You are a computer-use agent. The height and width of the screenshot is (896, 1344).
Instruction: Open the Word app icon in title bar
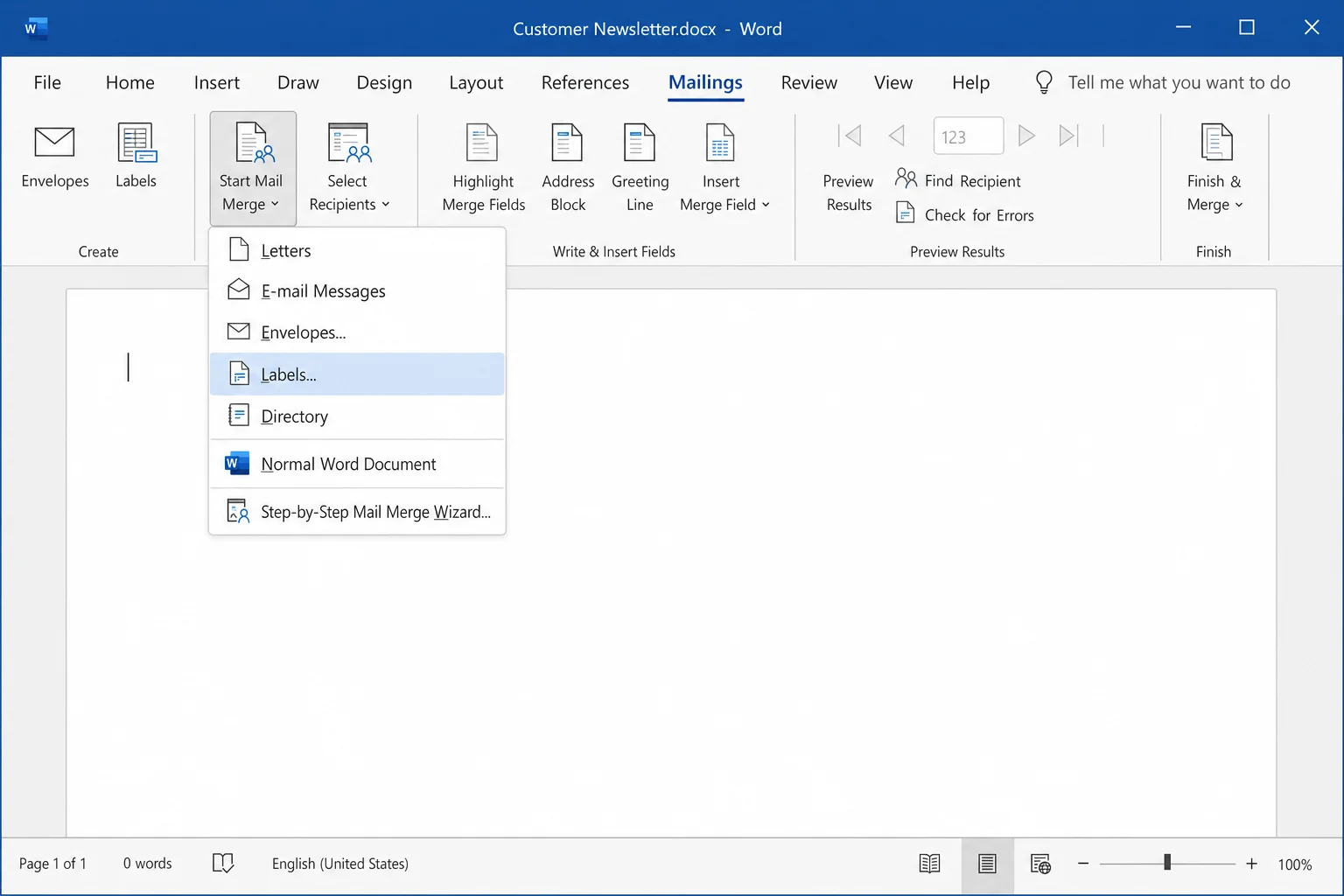(x=35, y=28)
